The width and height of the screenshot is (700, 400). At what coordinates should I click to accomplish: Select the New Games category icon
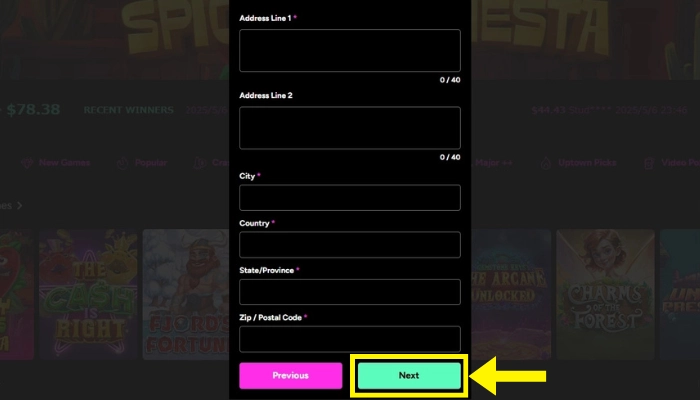(x=27, y=163)
